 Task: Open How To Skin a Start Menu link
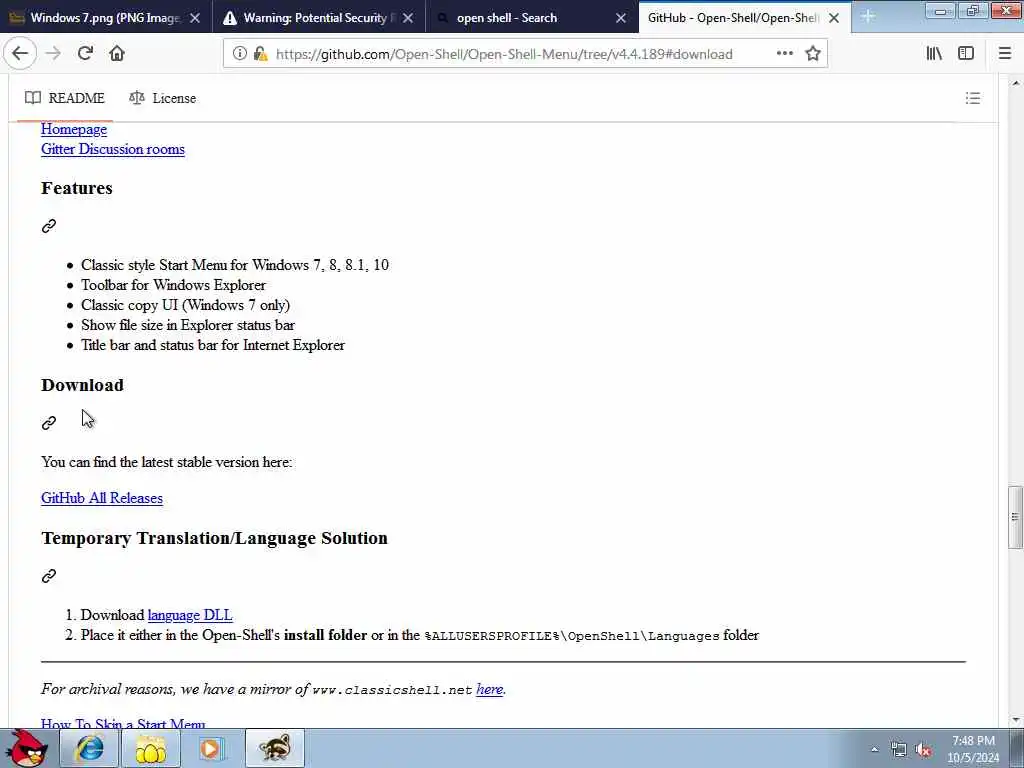(123, 724)
